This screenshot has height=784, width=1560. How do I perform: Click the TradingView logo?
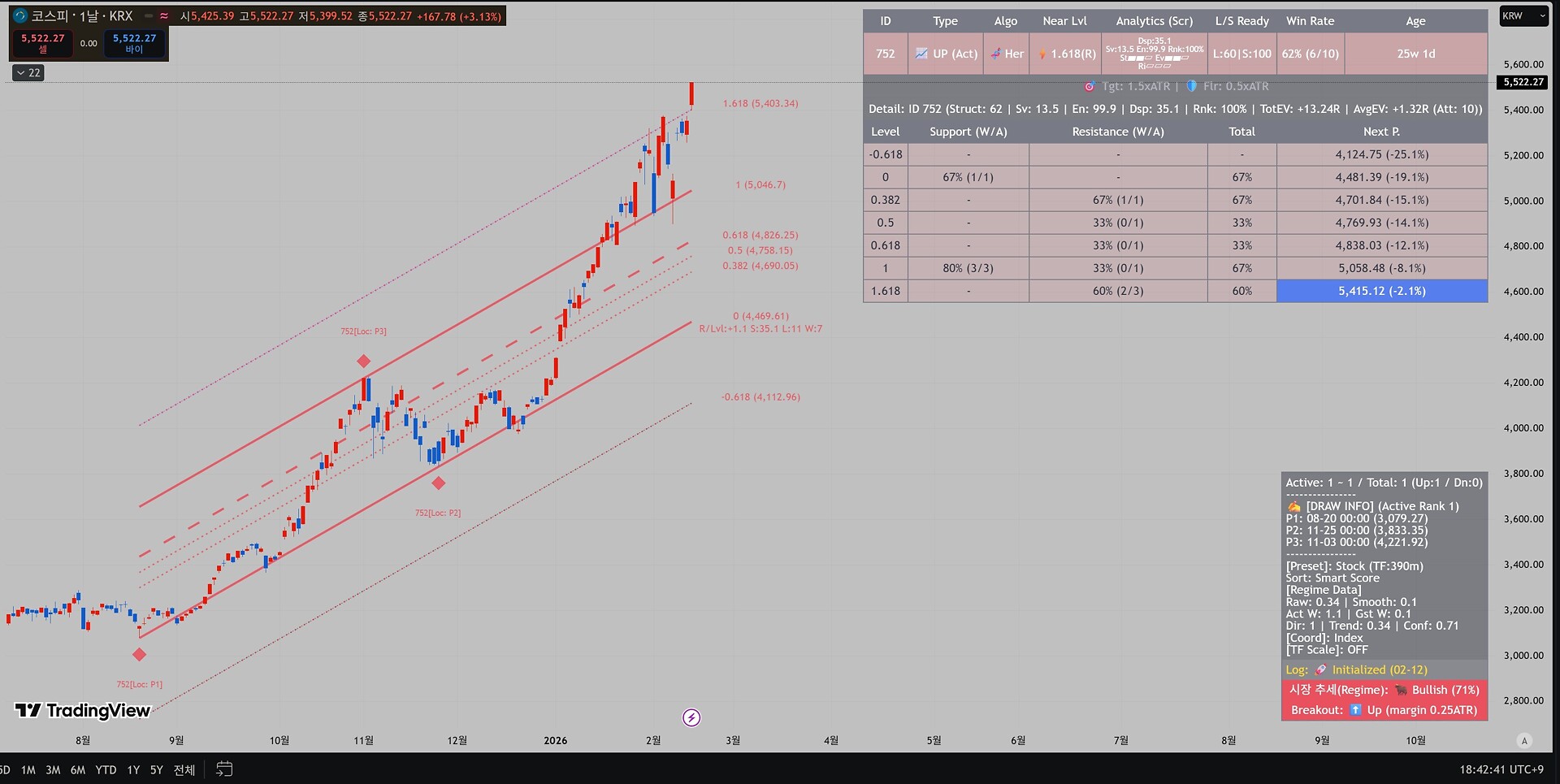tap(83, 711)
